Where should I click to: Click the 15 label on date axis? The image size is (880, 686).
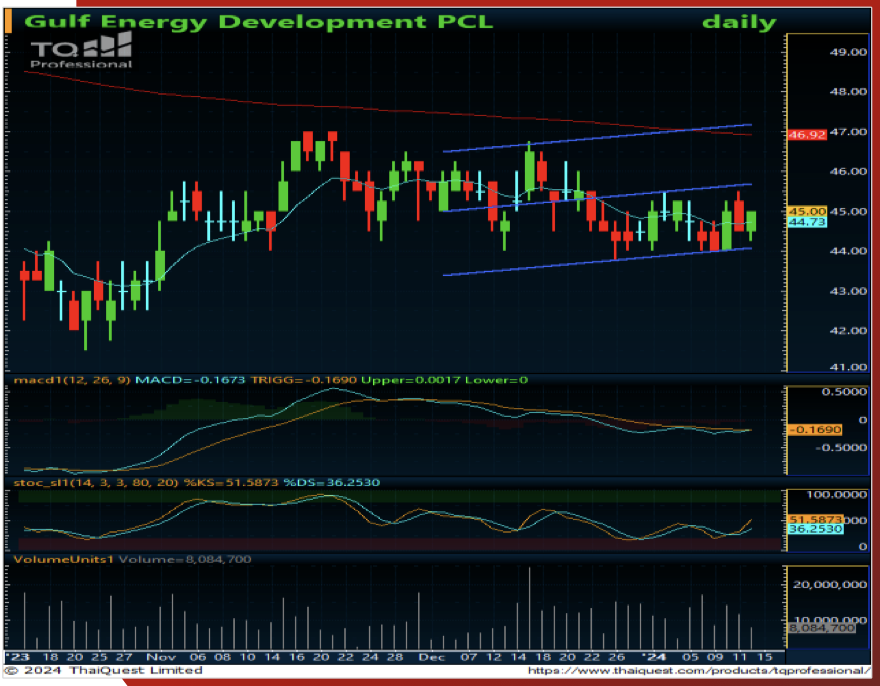pos(764,657)
